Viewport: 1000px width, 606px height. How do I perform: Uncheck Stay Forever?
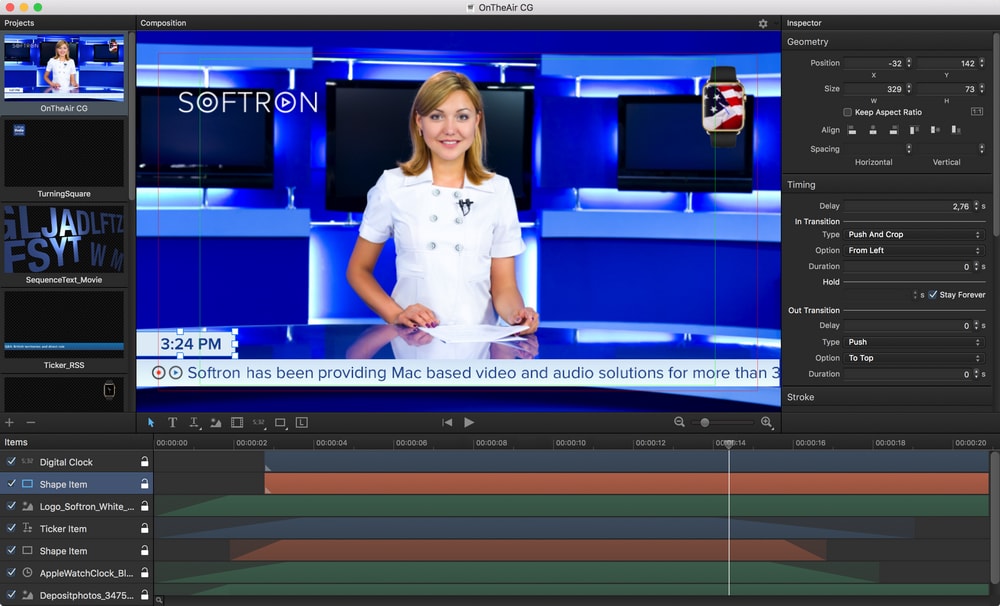click(x=933, y=295)
